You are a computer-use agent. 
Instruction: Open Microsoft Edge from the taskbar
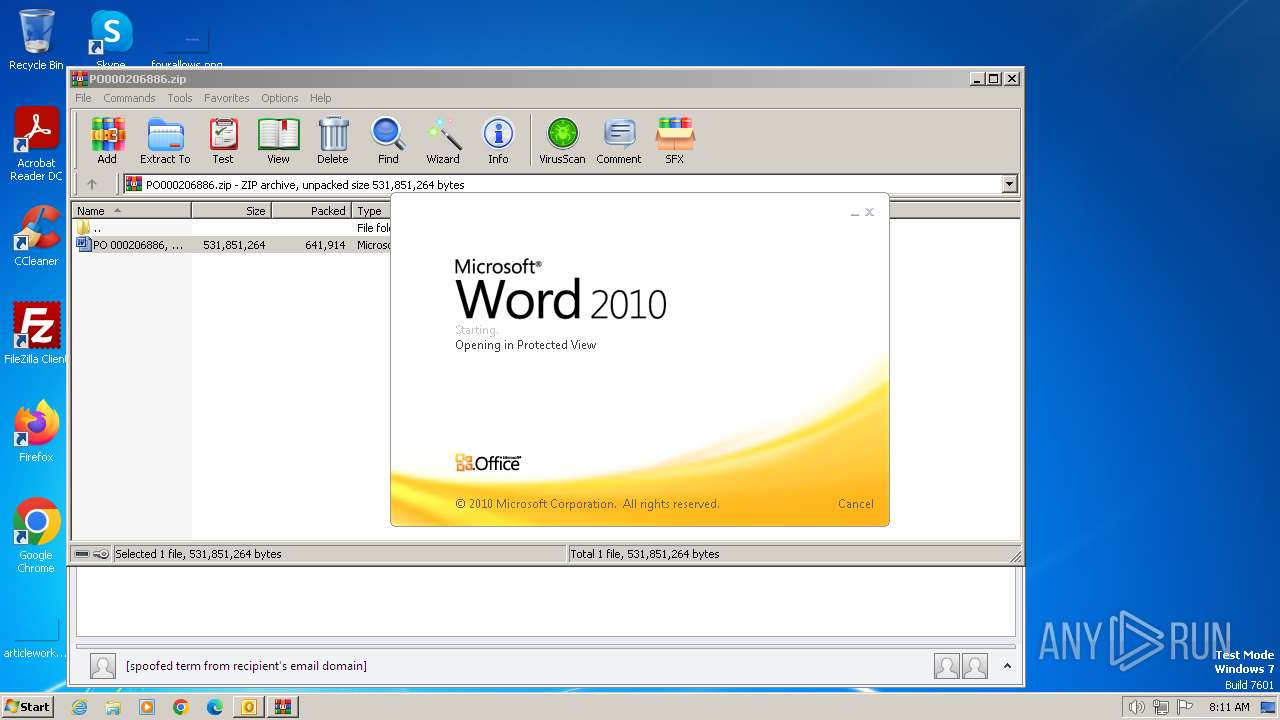[215, 707]
